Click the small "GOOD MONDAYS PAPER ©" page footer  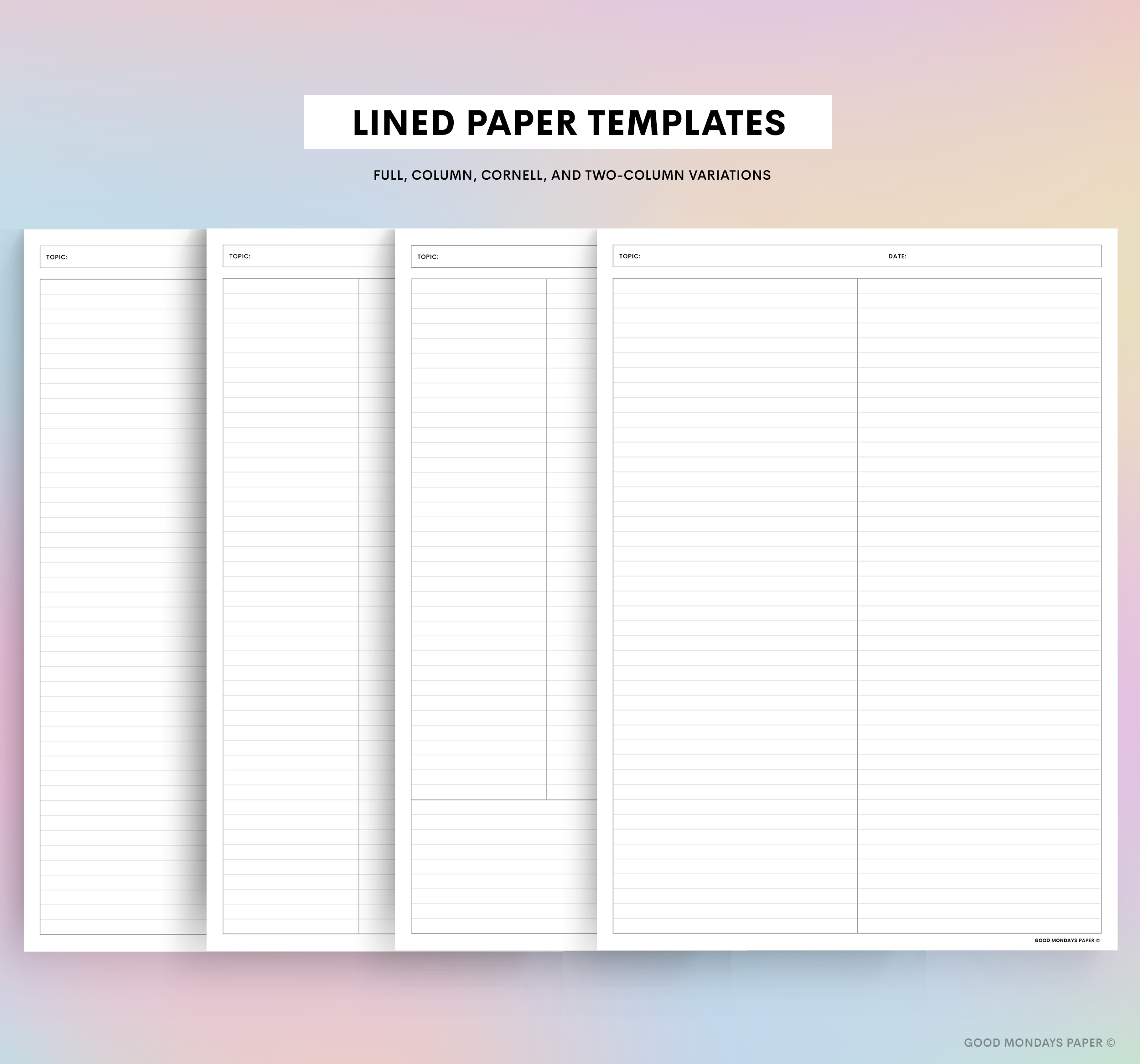(x=1067, y=940)
